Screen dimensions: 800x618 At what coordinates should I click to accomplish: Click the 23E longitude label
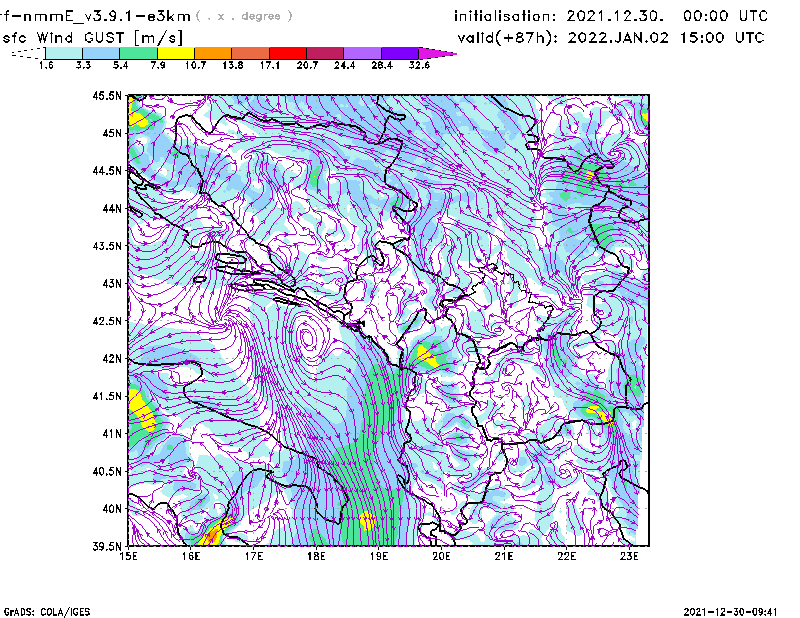[629, 556]
